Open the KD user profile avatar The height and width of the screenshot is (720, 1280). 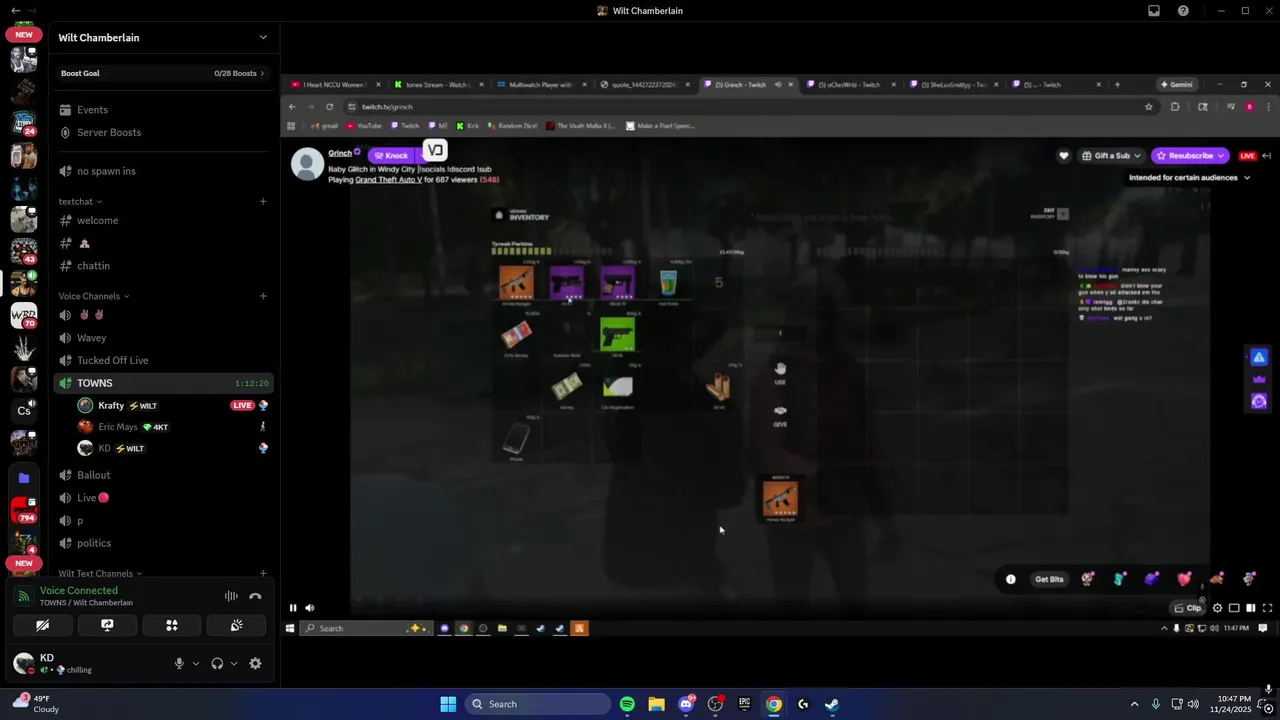pos(24,663)
